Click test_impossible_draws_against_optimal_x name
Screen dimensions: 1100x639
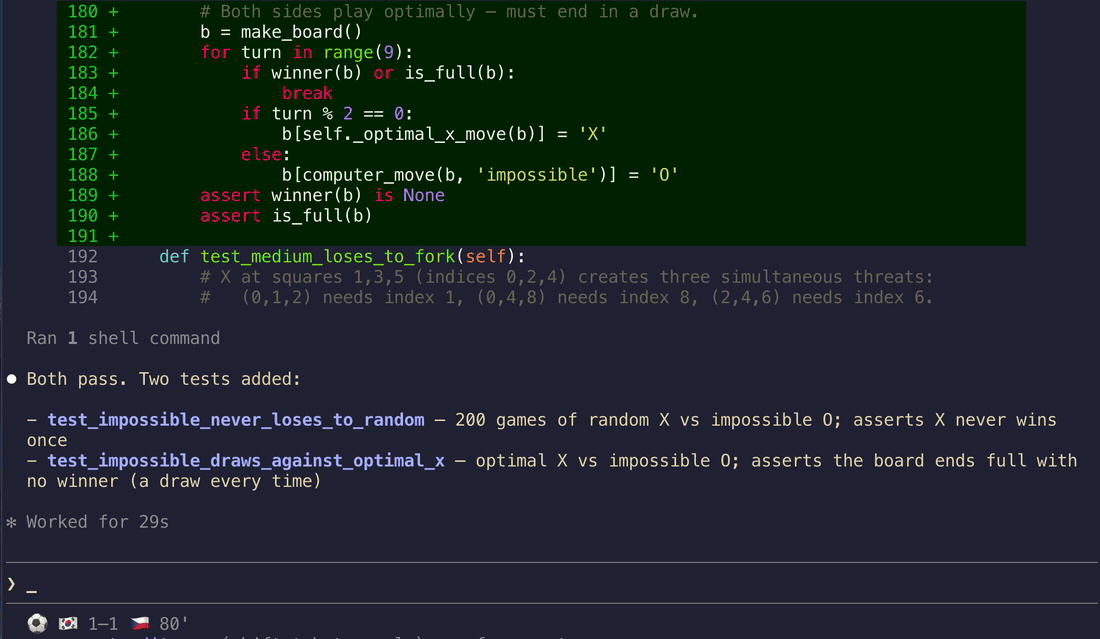coord(246,461)
